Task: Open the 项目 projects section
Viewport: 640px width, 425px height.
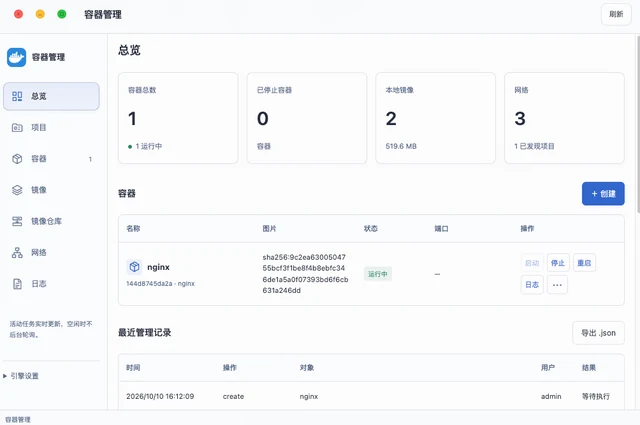Action: [51, 127]
